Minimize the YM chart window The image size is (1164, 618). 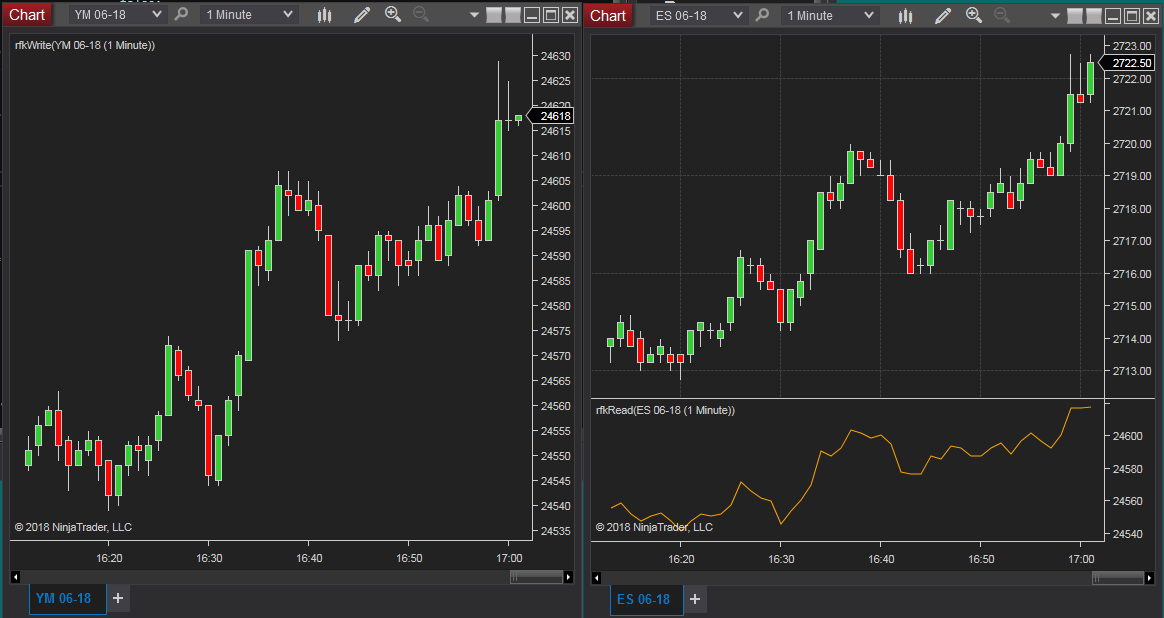coord(532,16)
